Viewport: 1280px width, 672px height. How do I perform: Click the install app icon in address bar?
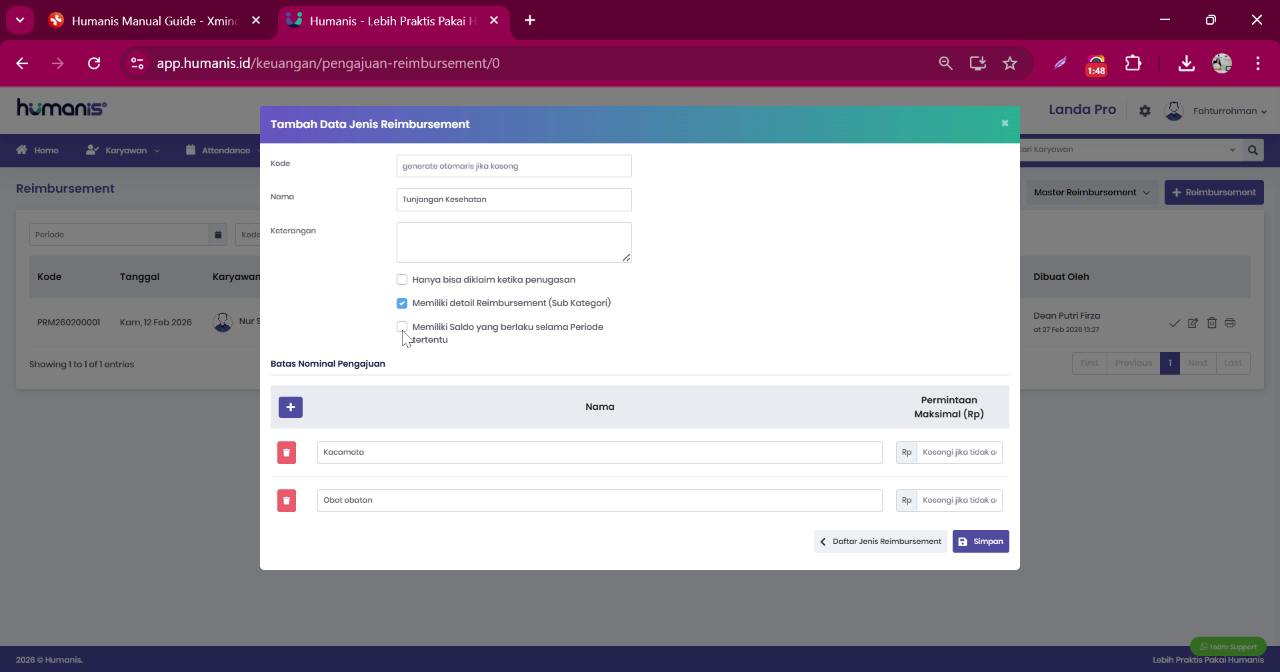[978, 63]
